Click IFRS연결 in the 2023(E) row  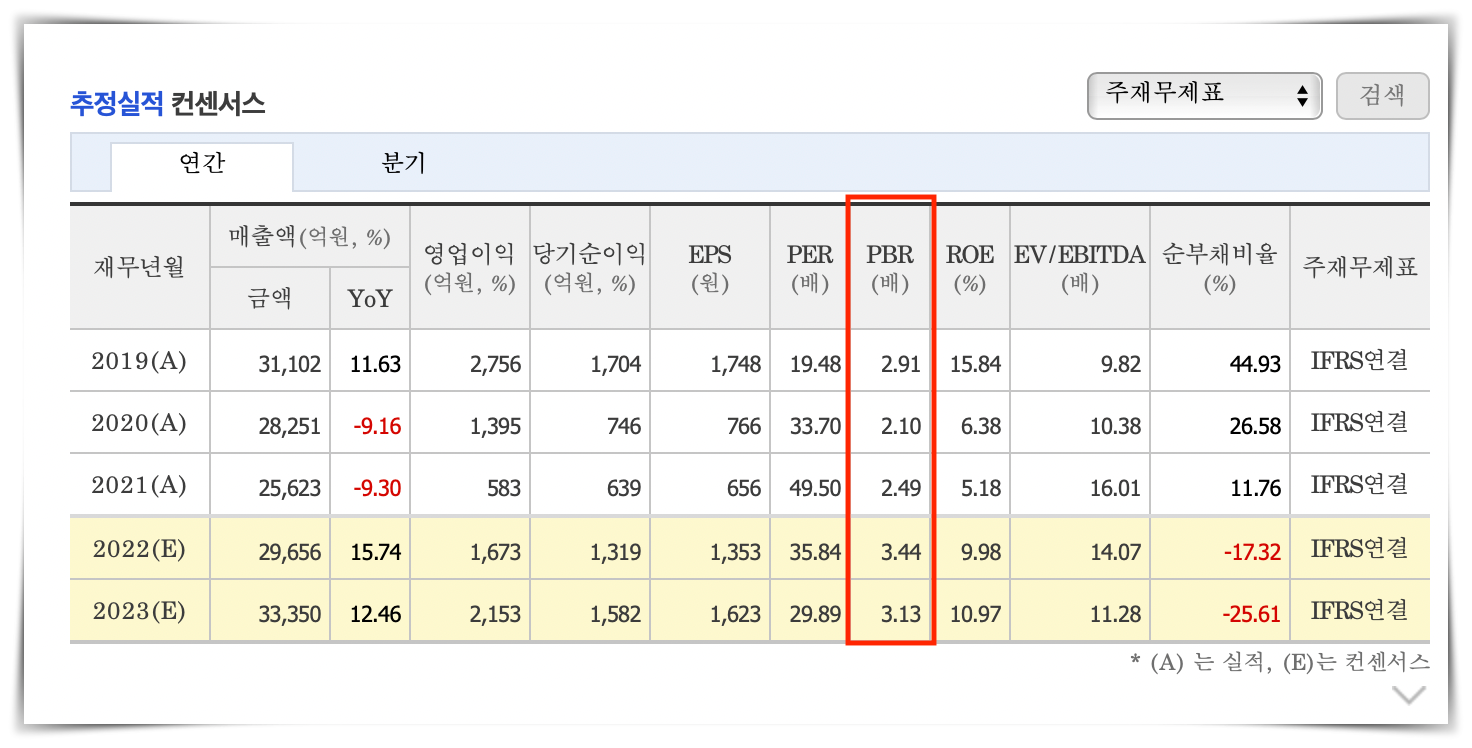click(x=1360, y=611)
